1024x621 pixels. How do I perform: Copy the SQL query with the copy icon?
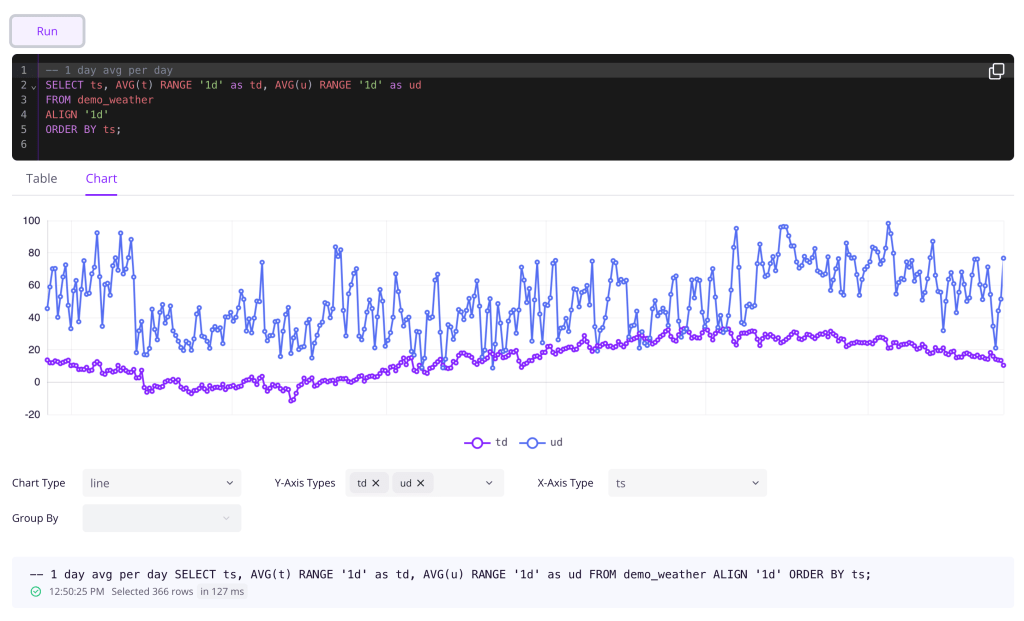(996, 71)
